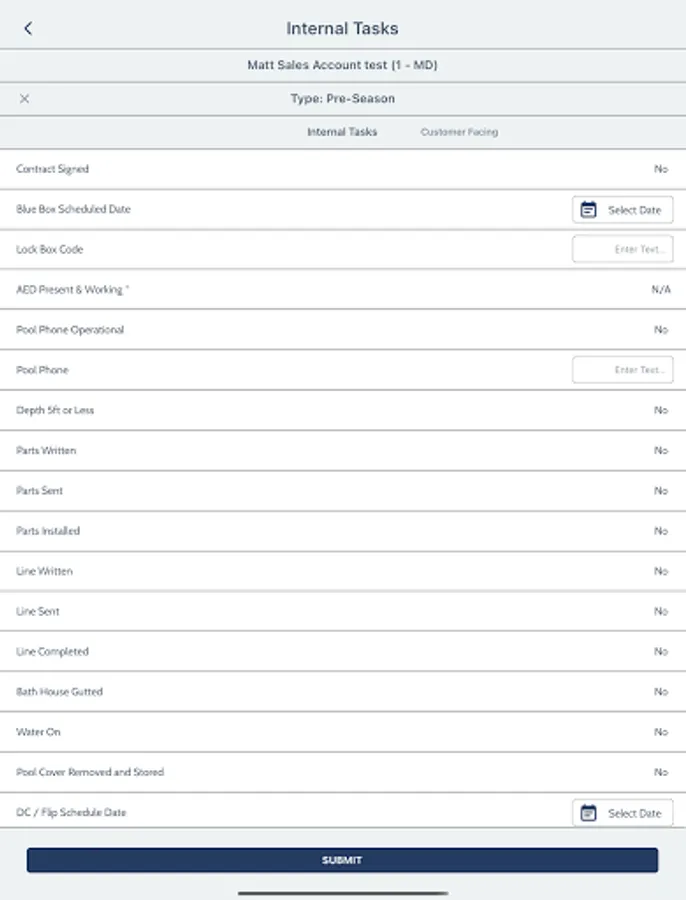Focus the Pool Phone text field

coord(622,370)
